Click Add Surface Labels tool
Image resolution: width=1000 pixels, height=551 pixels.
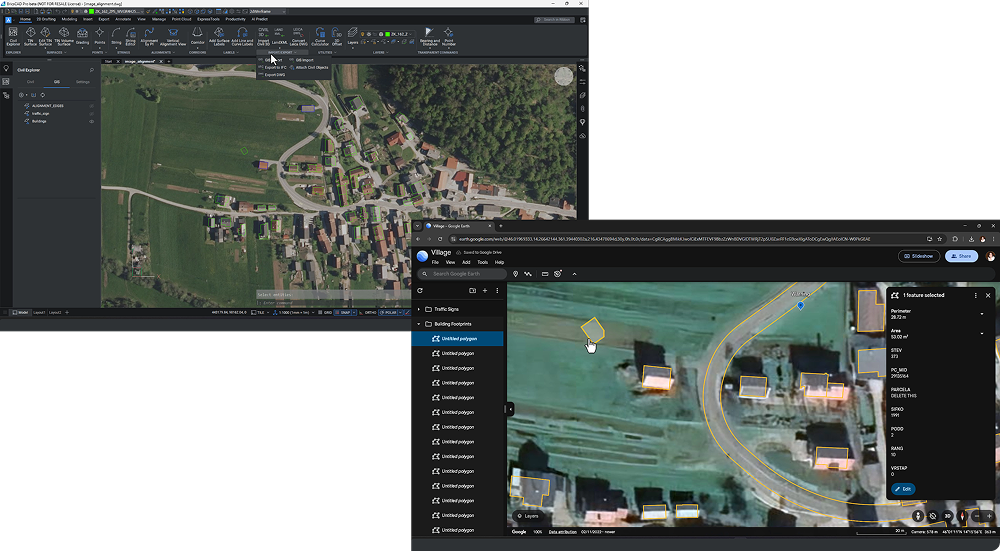click(219, 36)
